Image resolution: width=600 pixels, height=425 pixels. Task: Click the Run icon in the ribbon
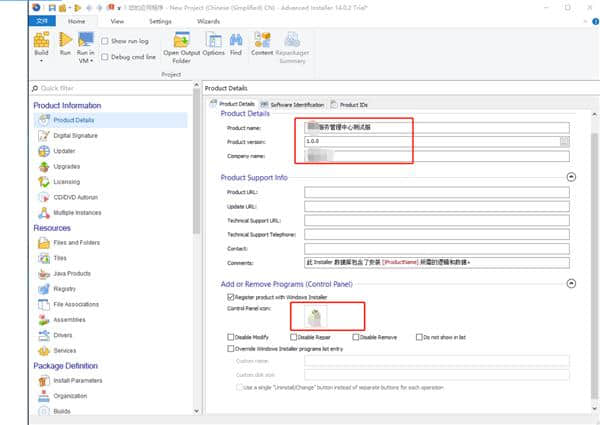click(x=65, y=40)
